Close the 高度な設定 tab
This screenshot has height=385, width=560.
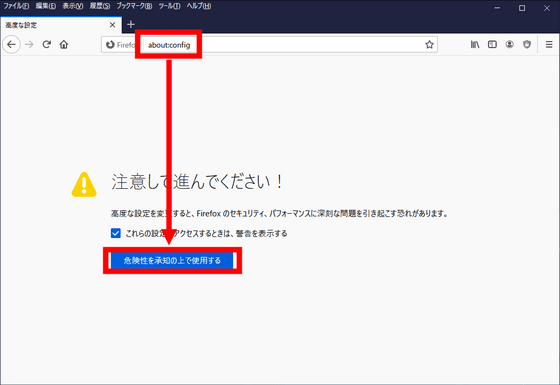click(112, 25)
